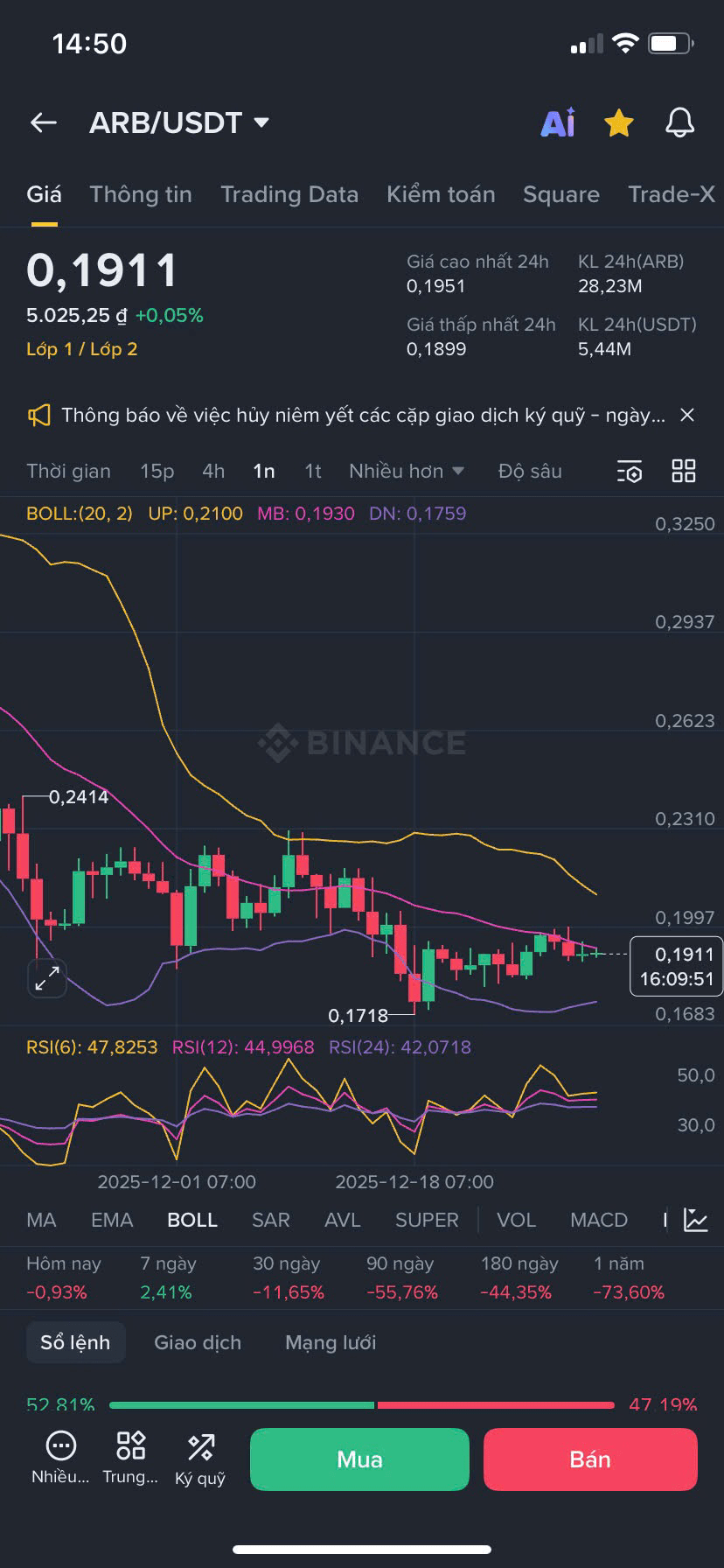Select the Mạng lưới tab
This screenshot has height=1568, width=724.
click(x=331, y=1343)
